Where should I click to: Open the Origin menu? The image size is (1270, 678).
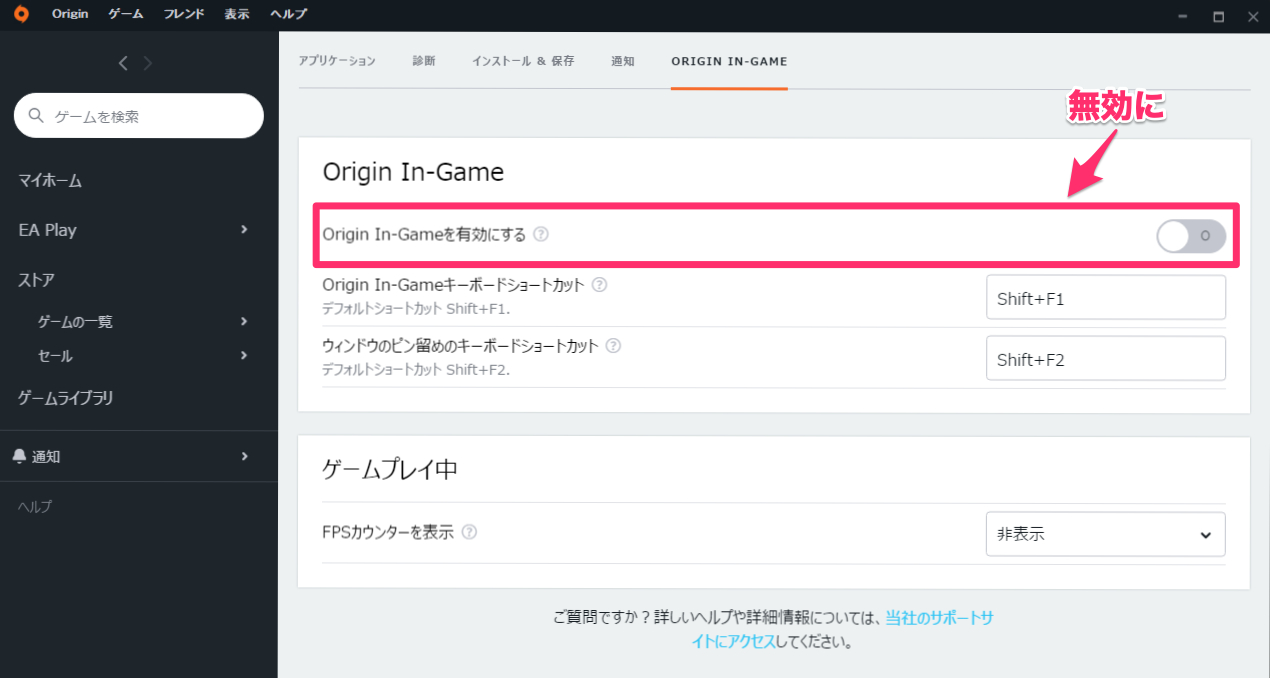(70, 14)
